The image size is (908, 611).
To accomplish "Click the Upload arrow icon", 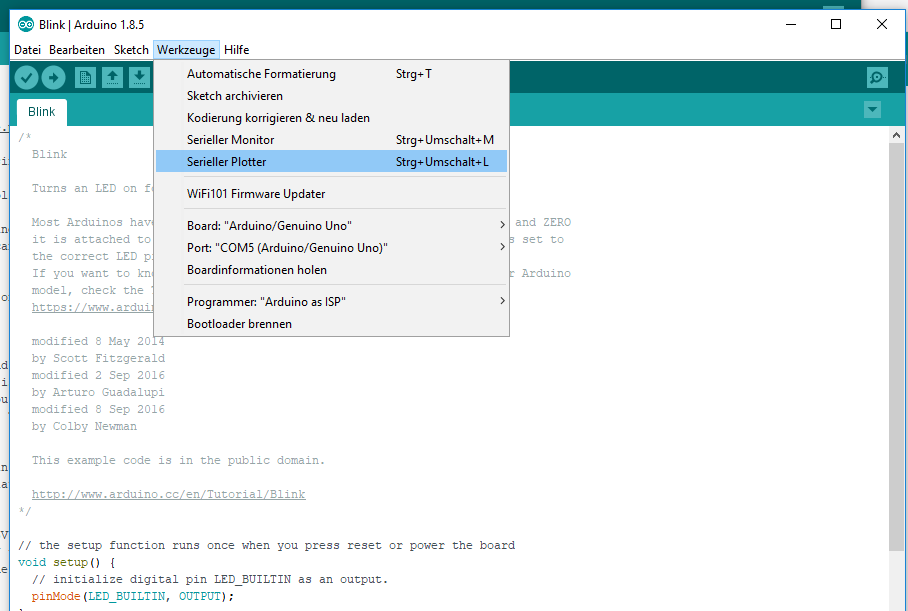I will [x=53, y=78].
